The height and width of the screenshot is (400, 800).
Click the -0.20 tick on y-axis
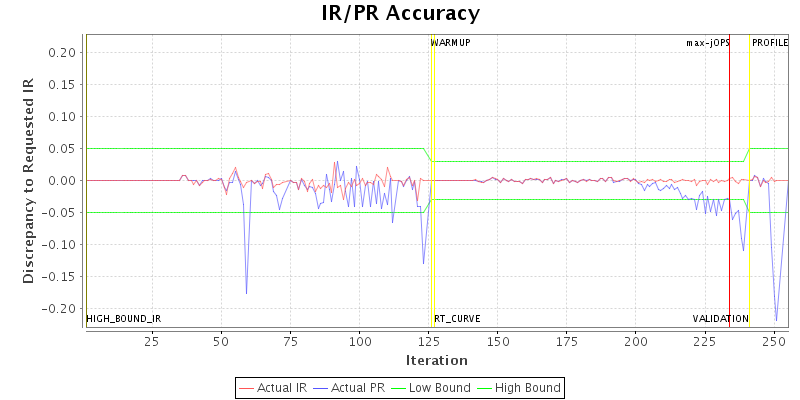(63, 308)
